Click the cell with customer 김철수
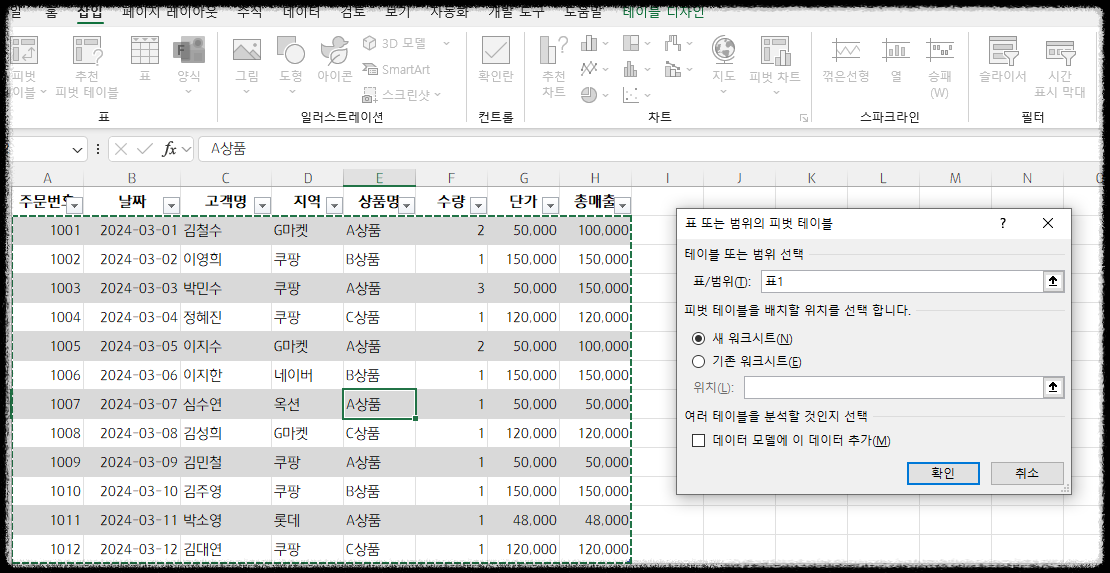This screenshot has height=573, width=1110. point(226,229)
